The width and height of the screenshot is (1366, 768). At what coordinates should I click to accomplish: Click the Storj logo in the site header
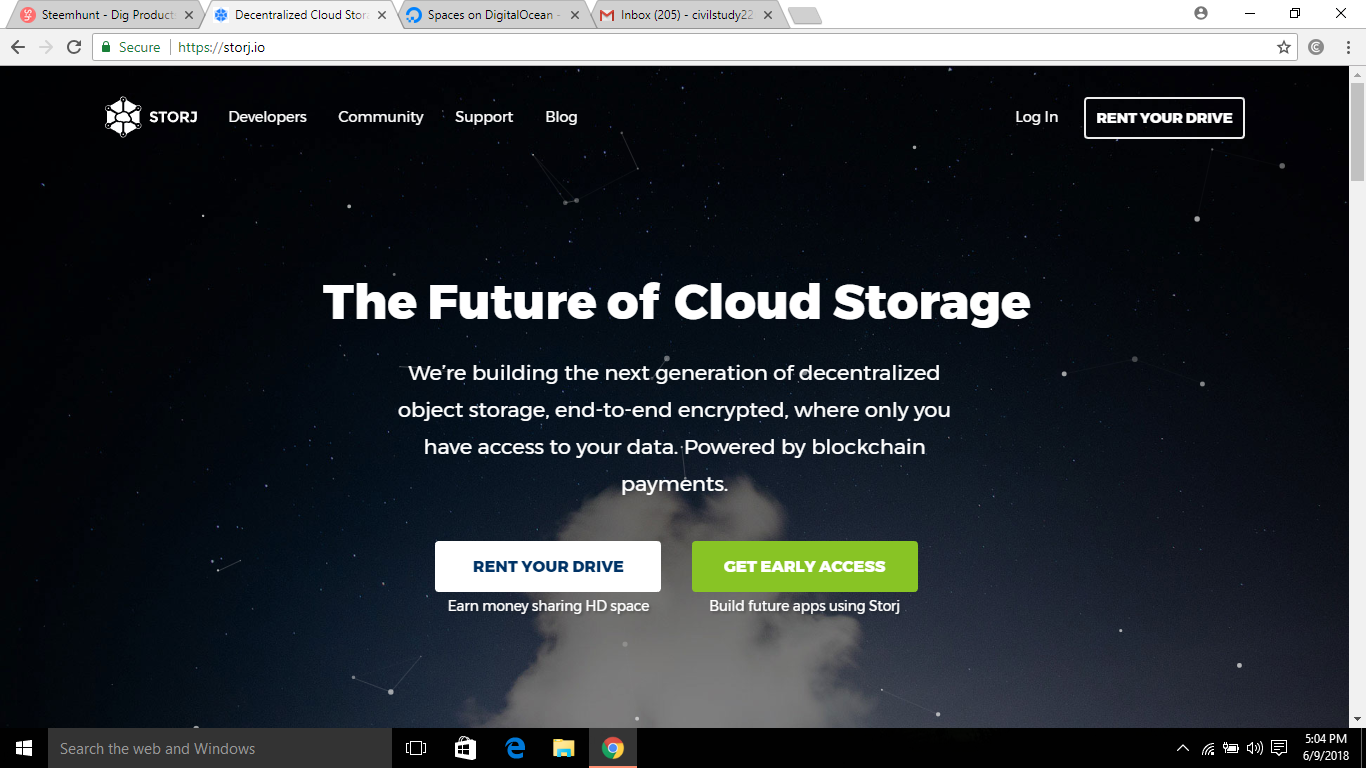click(151, 117)
